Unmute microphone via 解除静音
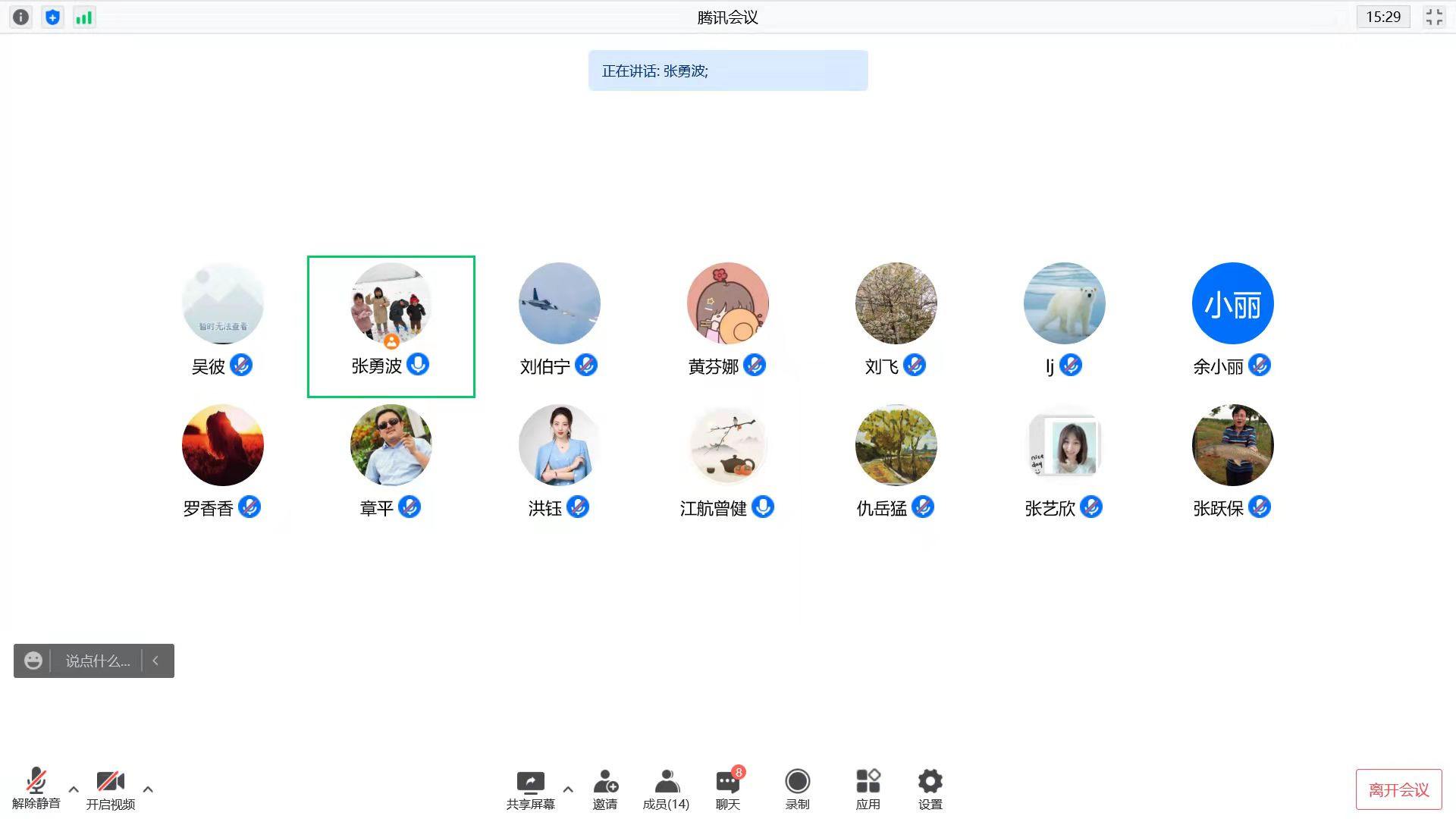The width and height of the screenshot is (1456, 819). pyautogui.click(x=36, y=789)
